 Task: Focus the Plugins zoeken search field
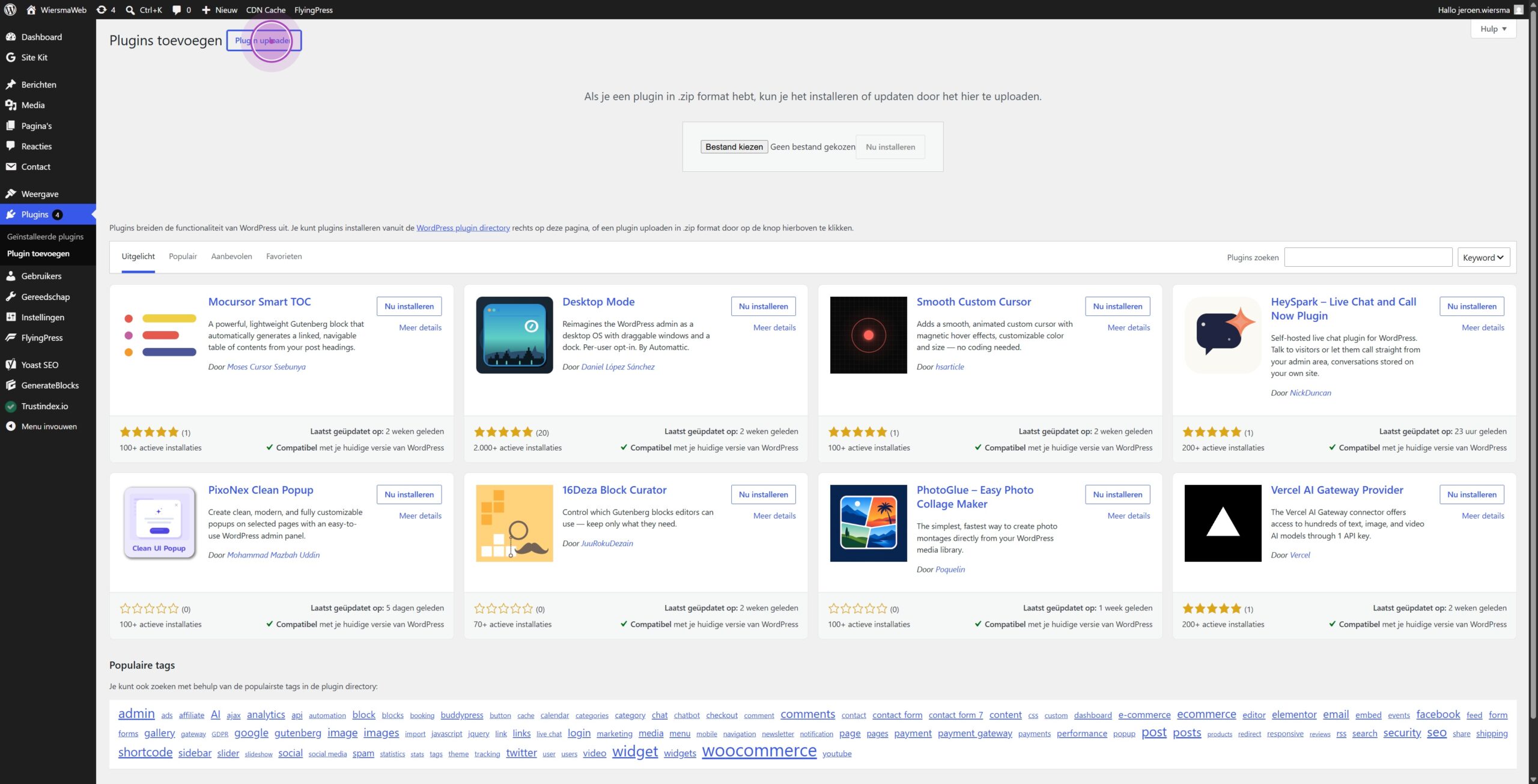(x=1368, y=257)
